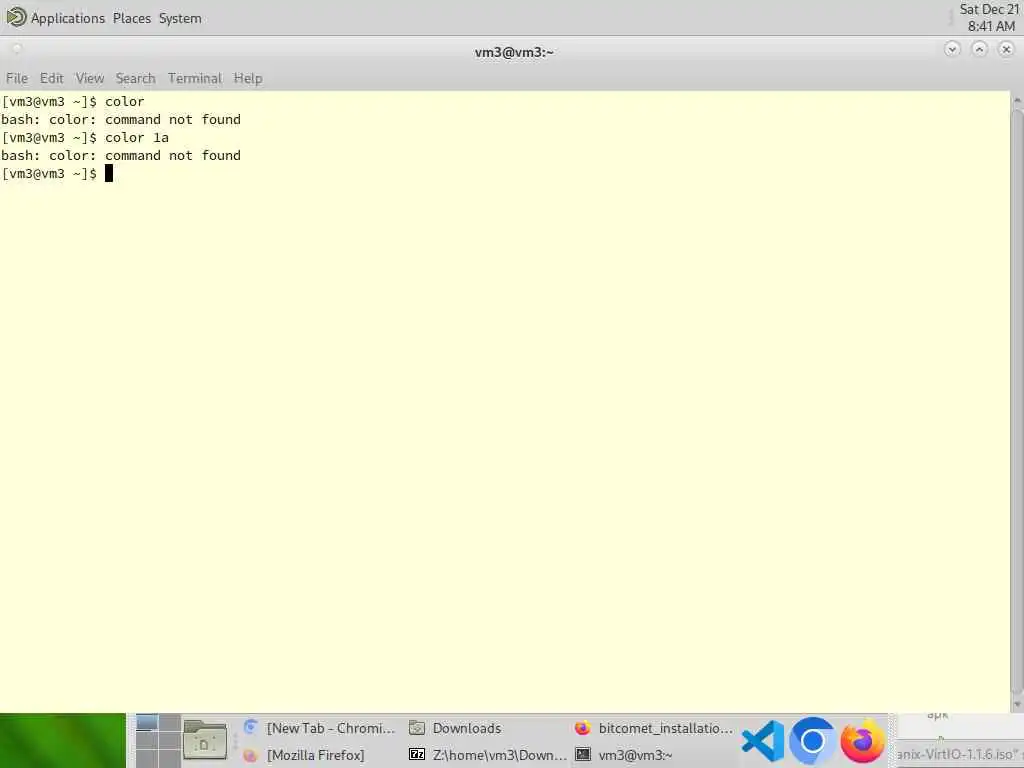This screenshot has height=768, width=1024.
Task: Launch Firefox from the panel launcher
Action: tap(862, 741)
